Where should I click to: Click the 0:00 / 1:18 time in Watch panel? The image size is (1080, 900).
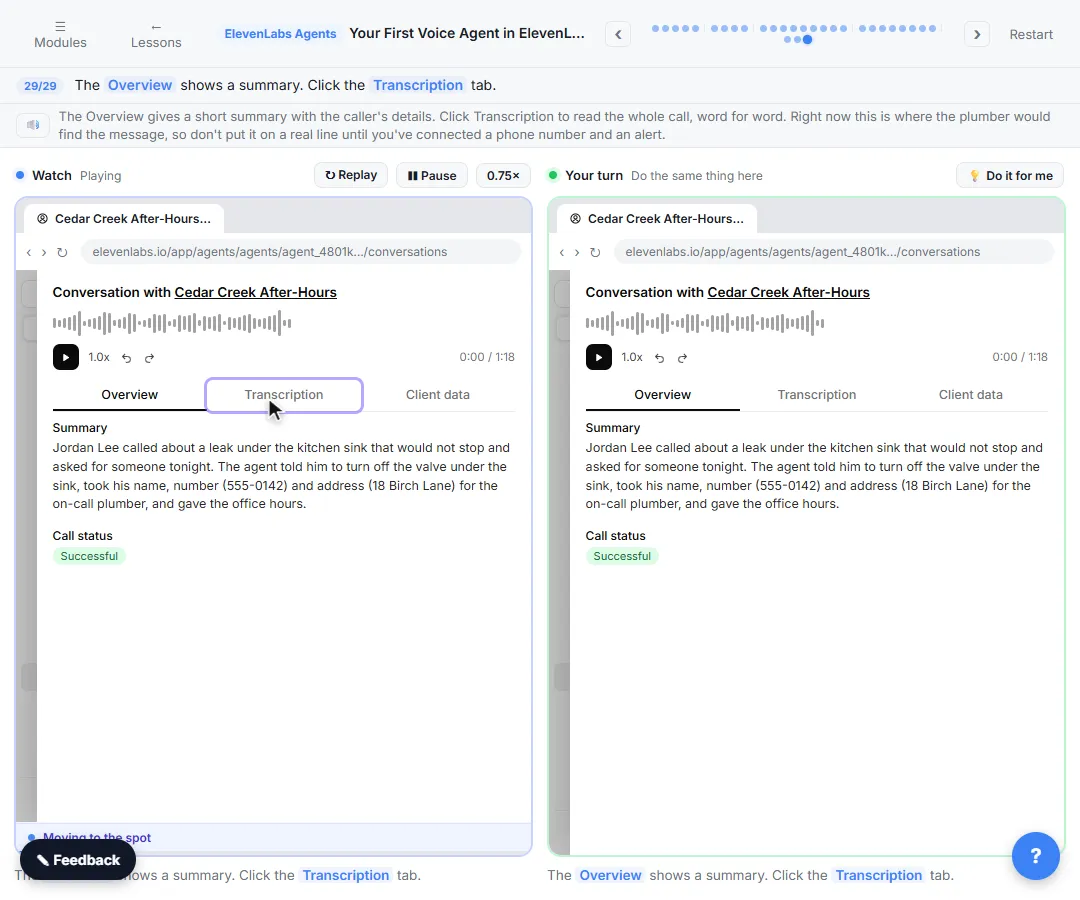[x=487, y=357]
